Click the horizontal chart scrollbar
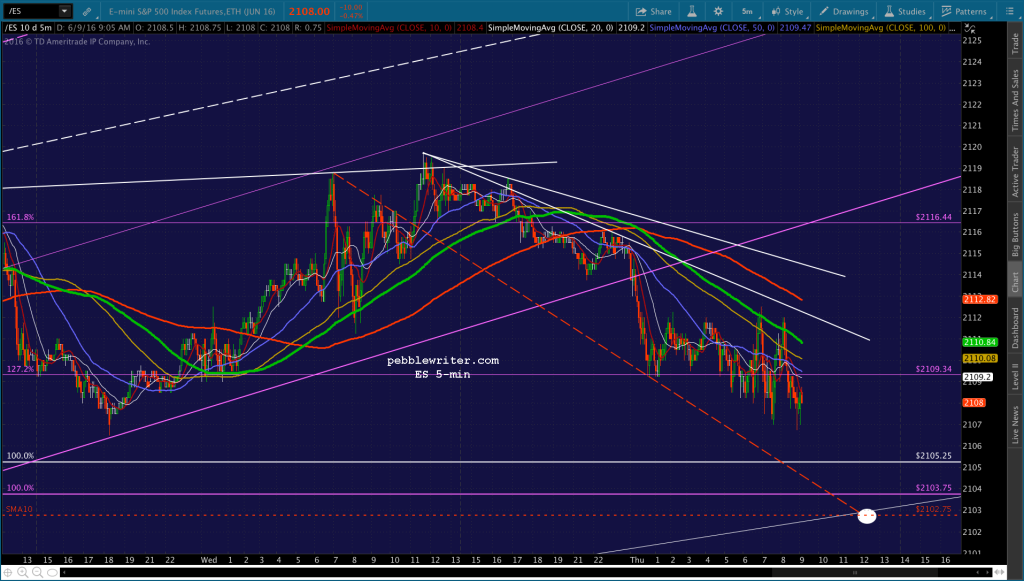The height and width of the screenshot is (581, 1024). tap(509, 573)
